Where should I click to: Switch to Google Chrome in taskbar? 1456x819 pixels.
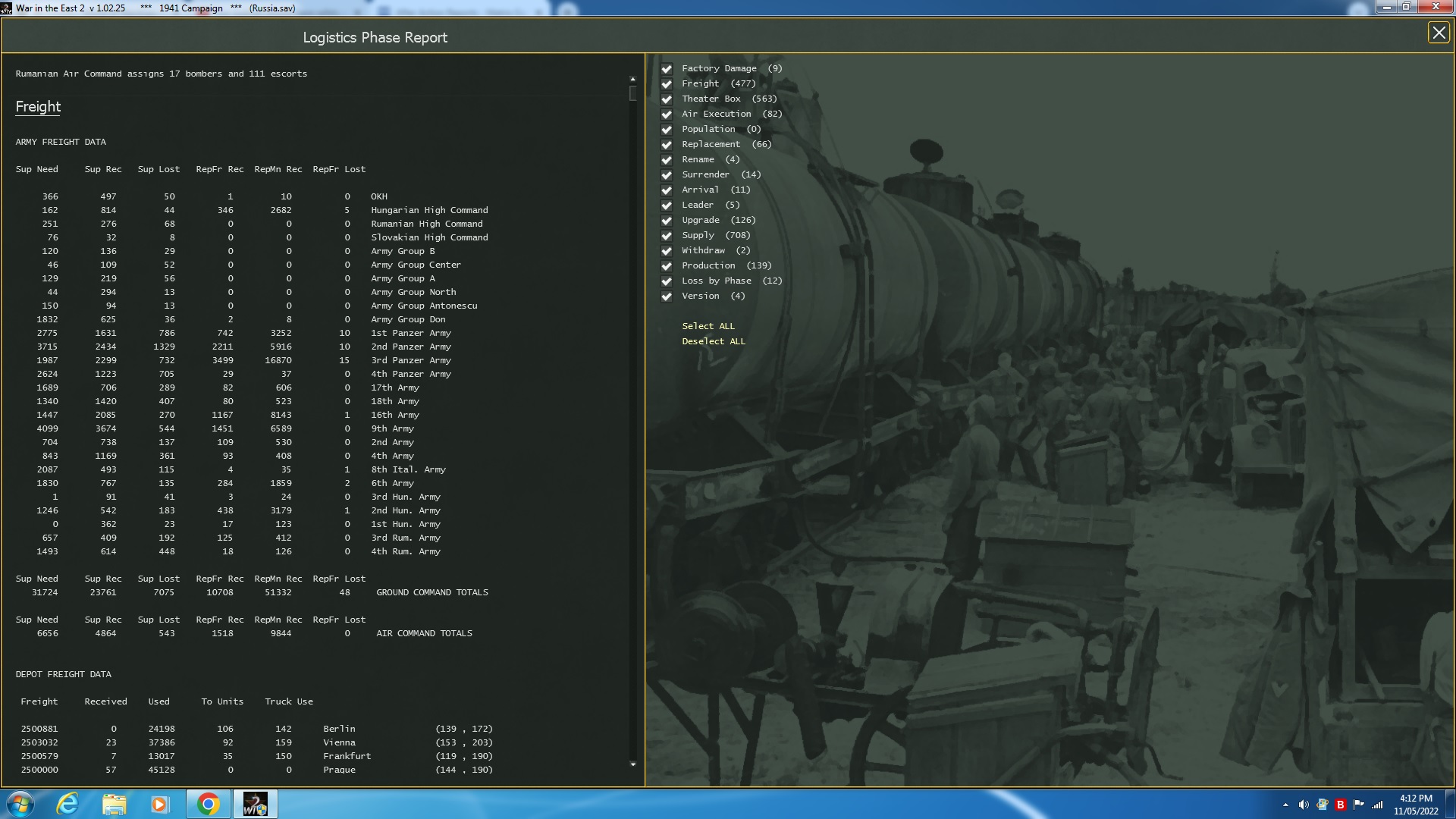[x=208, y=804]
